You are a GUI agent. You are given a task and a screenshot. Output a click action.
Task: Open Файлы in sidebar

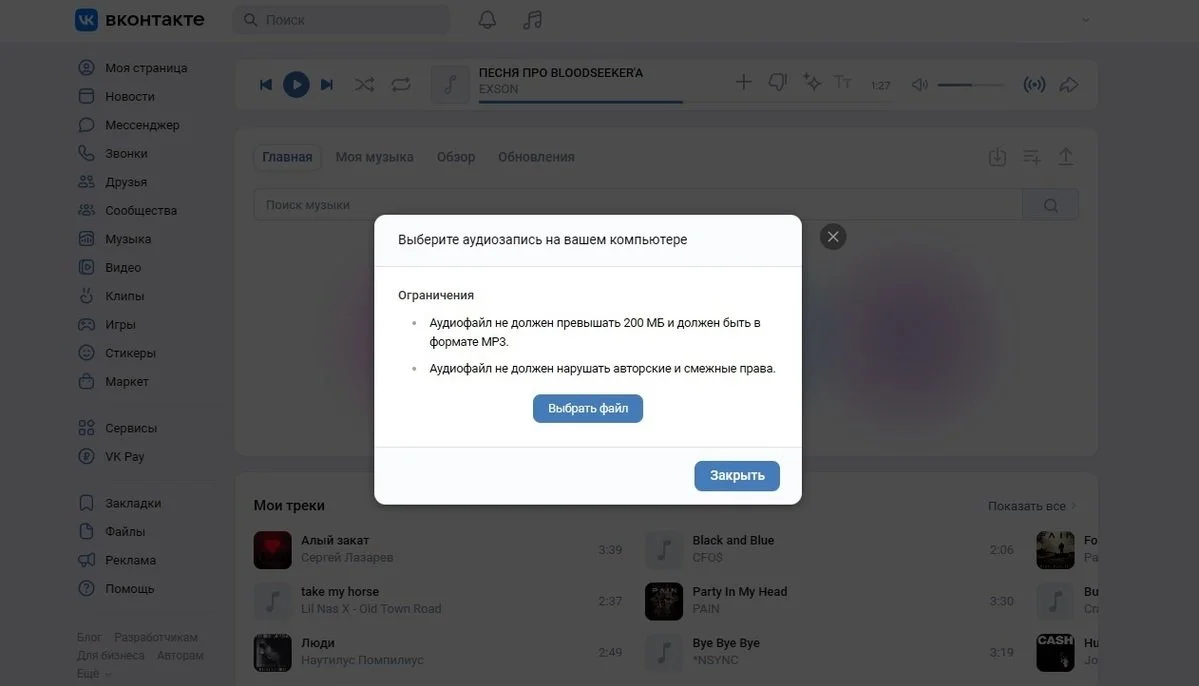click(x=112, y=532)
